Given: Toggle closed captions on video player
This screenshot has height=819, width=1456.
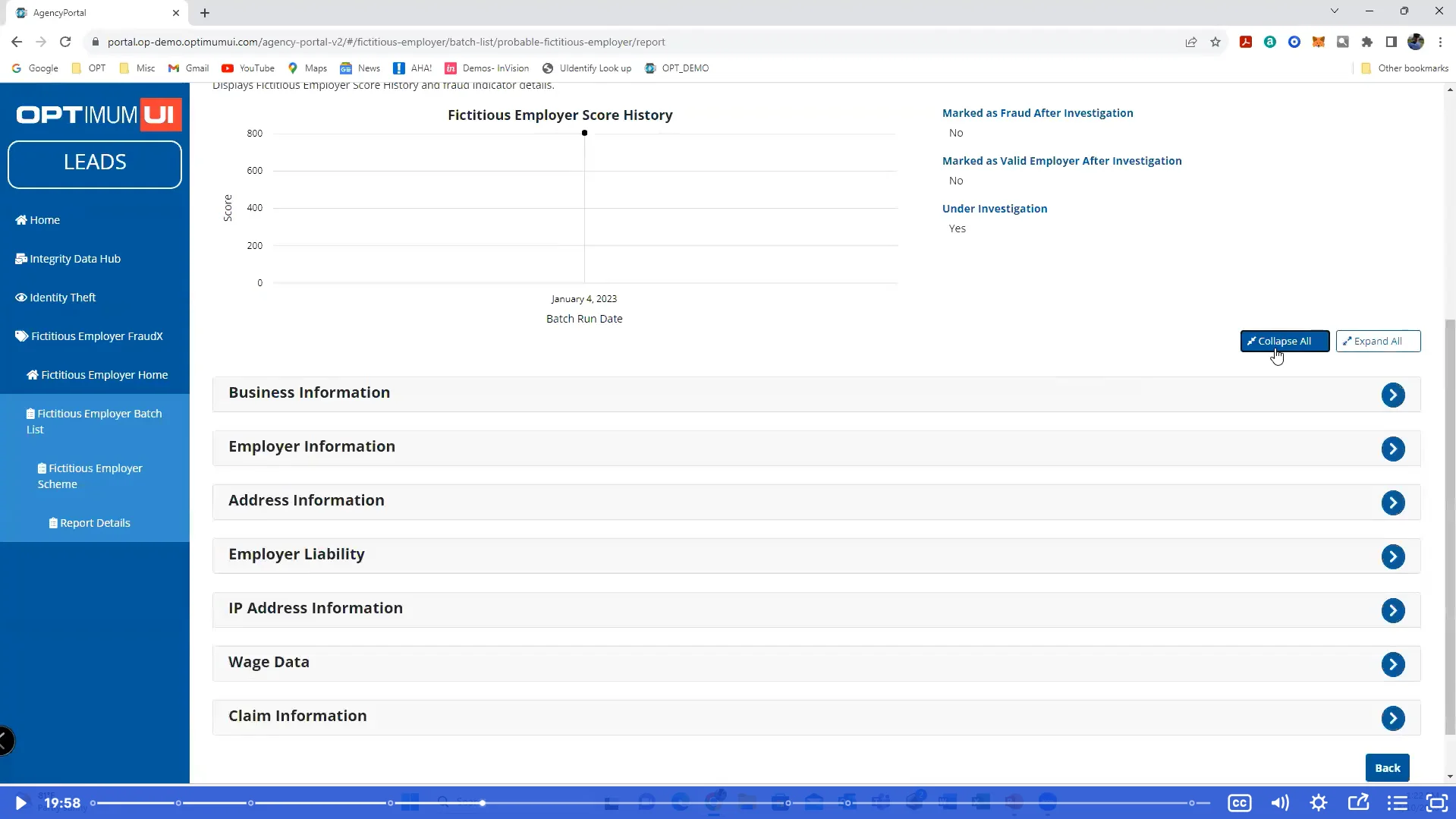Looking at the screenshot, I should pyautogui.click(x=1239, y=802).
